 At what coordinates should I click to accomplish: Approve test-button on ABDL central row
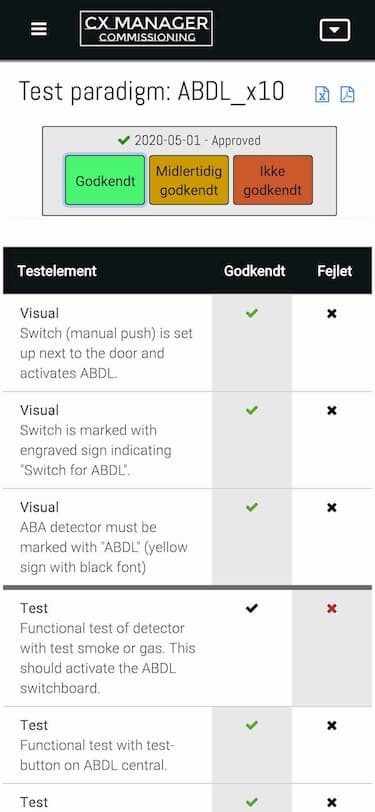tap(252, 726)
